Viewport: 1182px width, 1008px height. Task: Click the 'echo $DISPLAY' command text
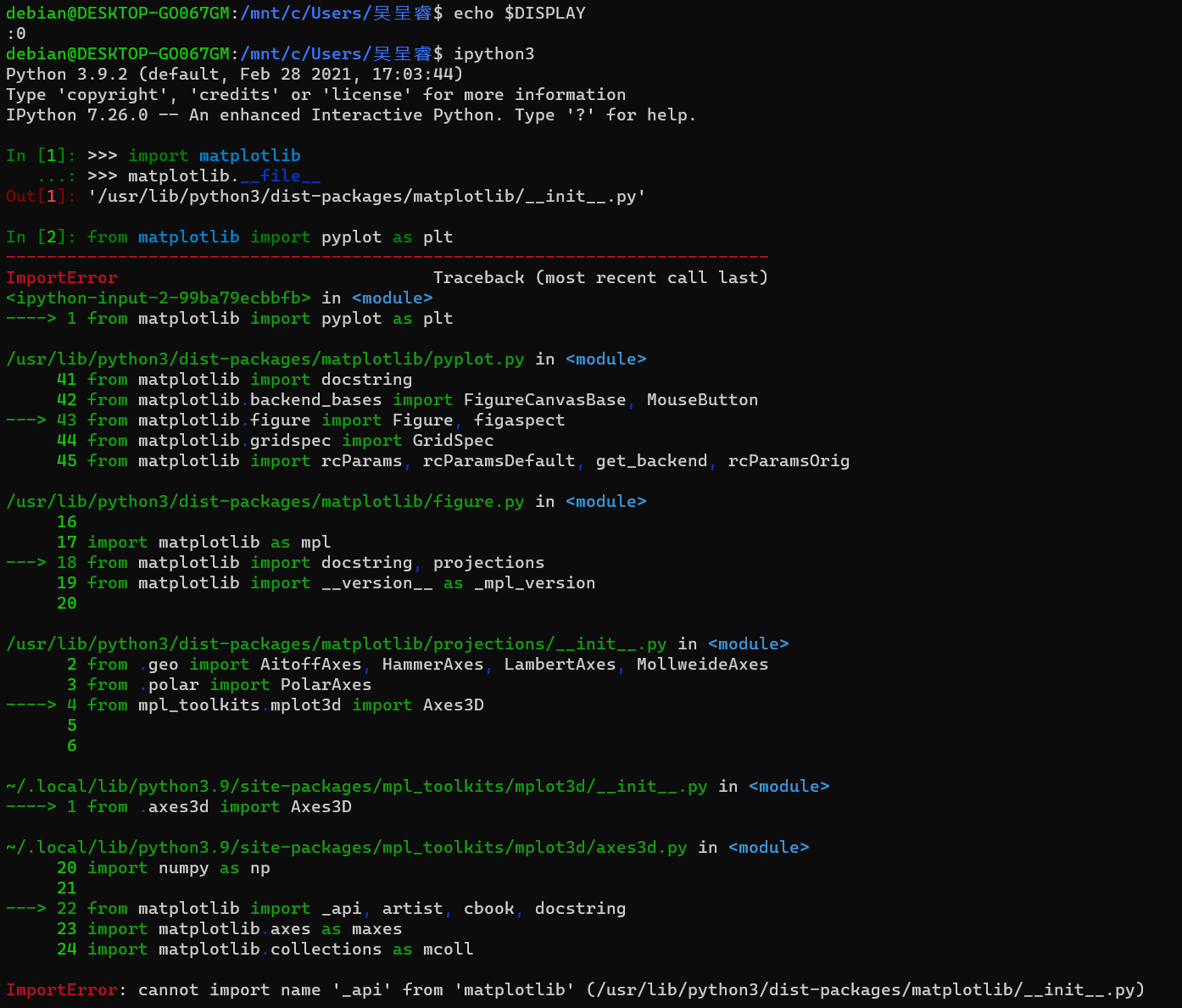coord(520,13)
